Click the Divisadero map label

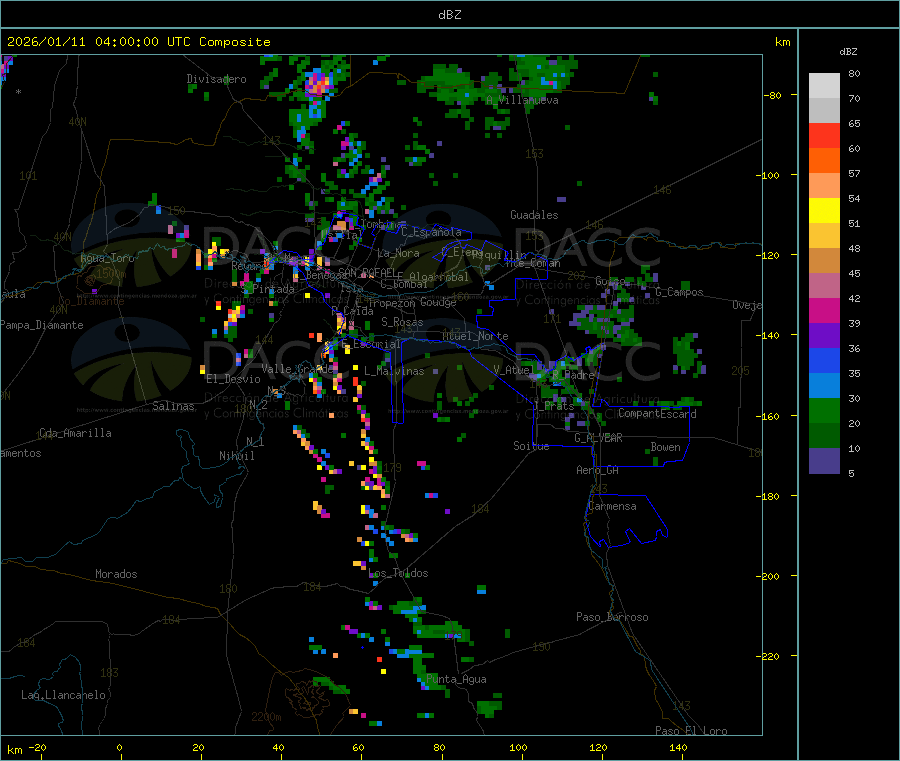(x=216, y=79)
